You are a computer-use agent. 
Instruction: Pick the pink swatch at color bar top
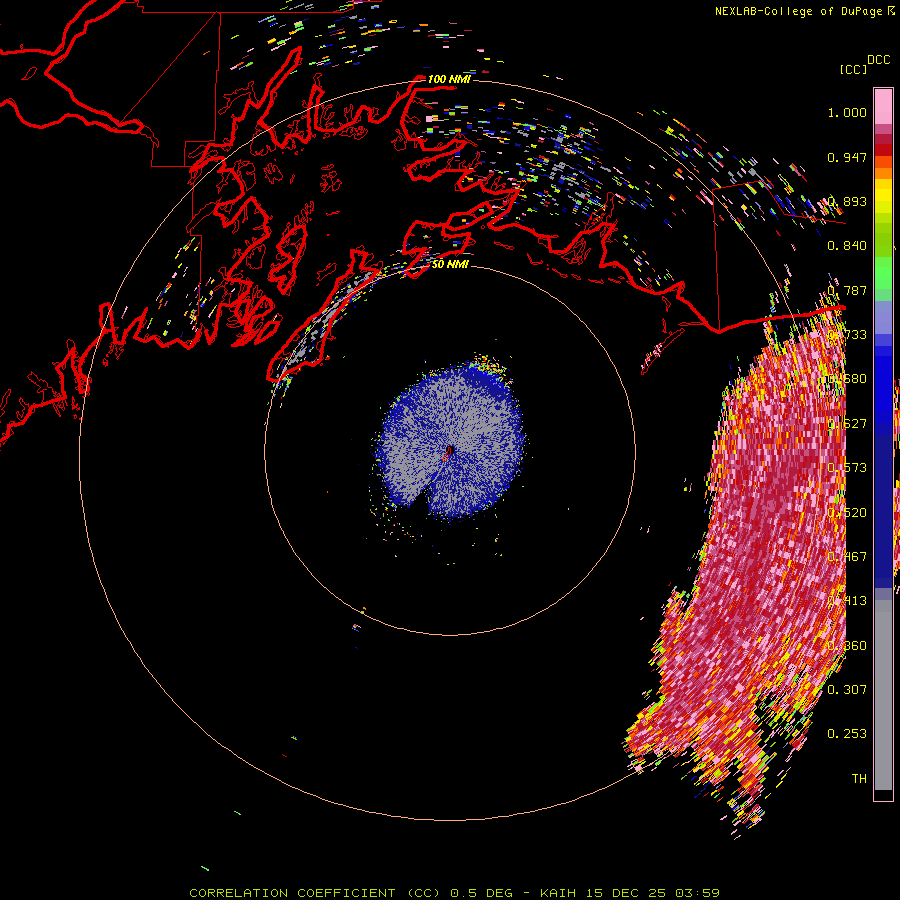tap(883, 107)
